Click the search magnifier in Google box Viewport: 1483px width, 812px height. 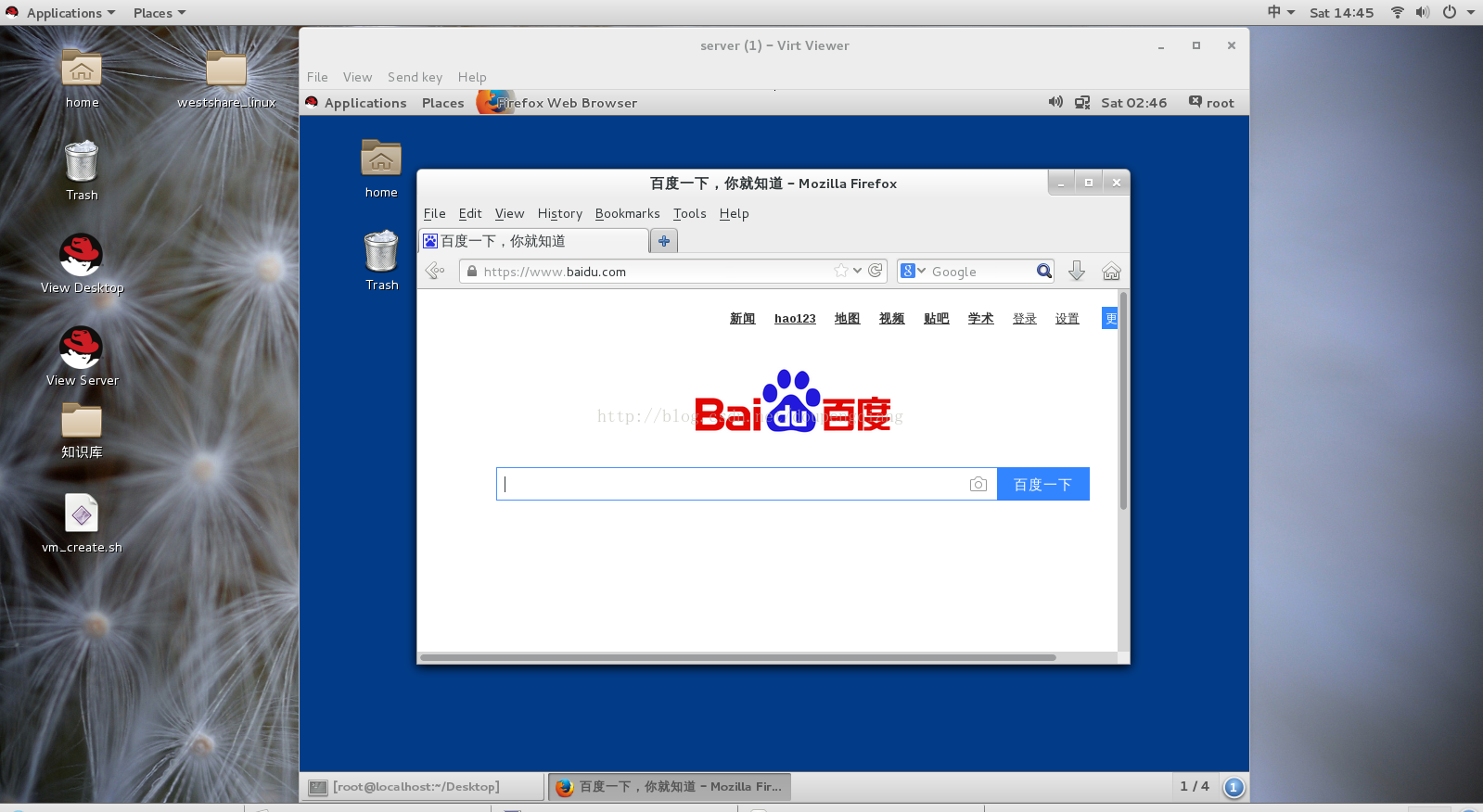pos(1043,271)
